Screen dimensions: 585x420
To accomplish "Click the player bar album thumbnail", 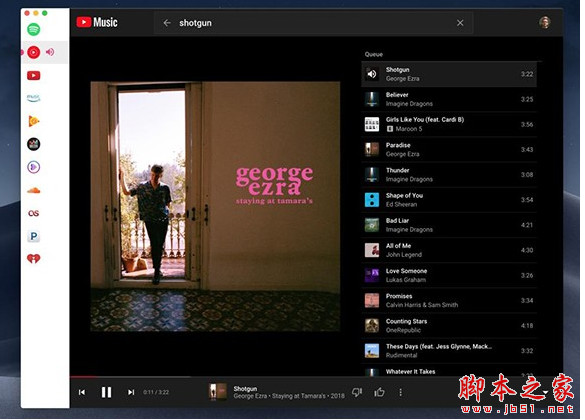I will pyautogui.click(x=217, y=392).
